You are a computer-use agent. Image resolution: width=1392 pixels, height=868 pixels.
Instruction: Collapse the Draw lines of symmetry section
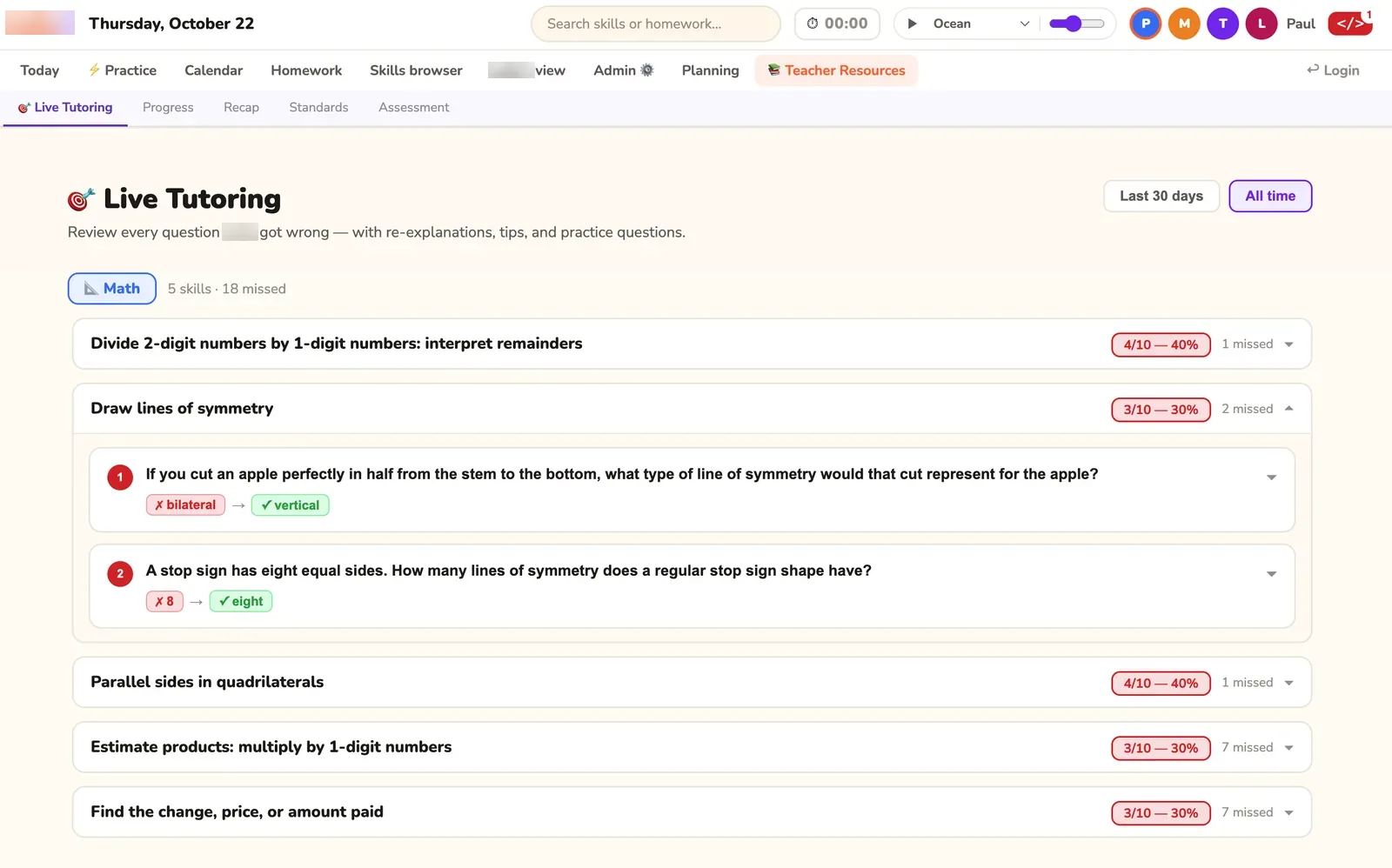click(692, 409)
